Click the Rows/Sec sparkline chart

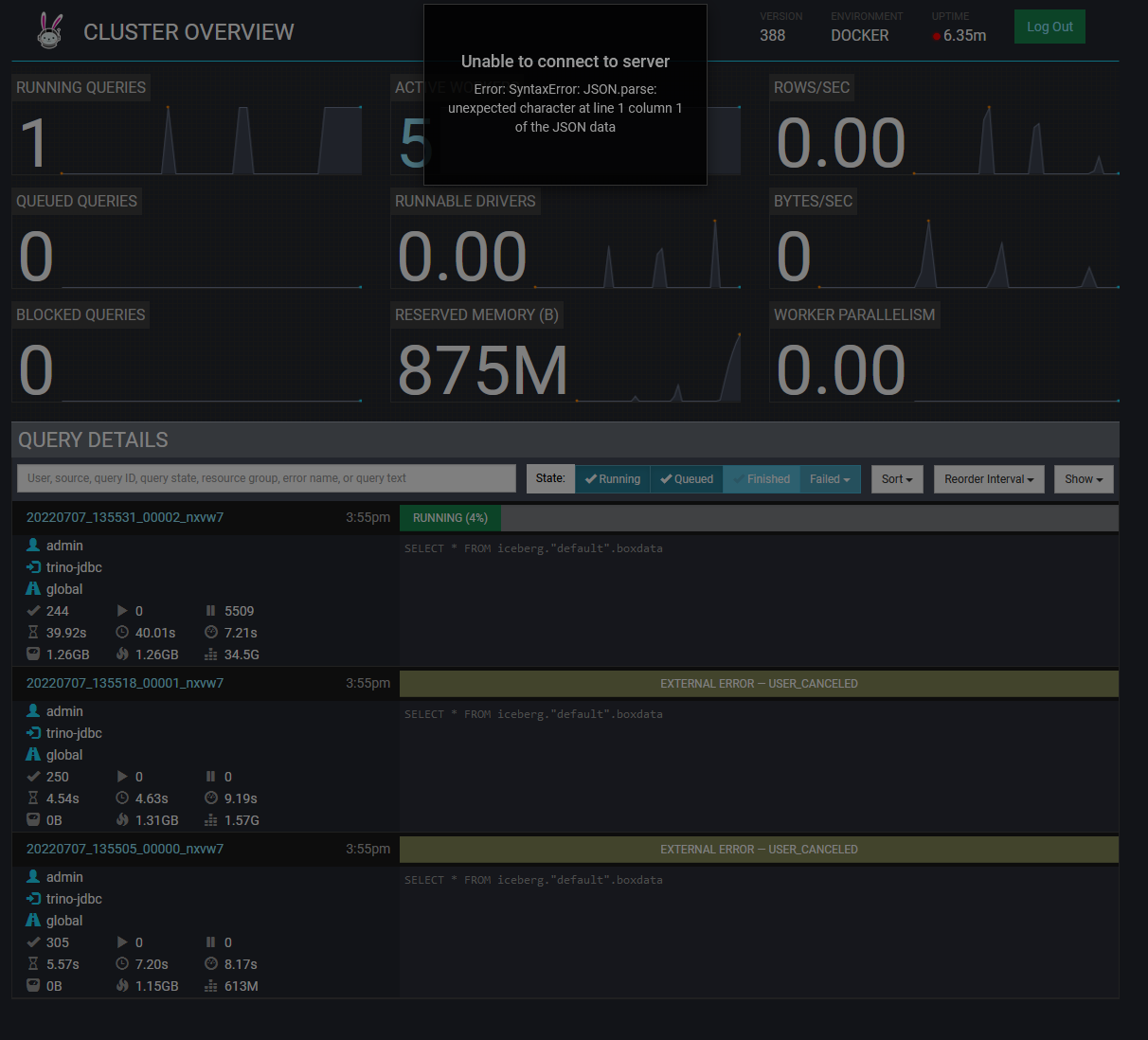click(1015, 139)
